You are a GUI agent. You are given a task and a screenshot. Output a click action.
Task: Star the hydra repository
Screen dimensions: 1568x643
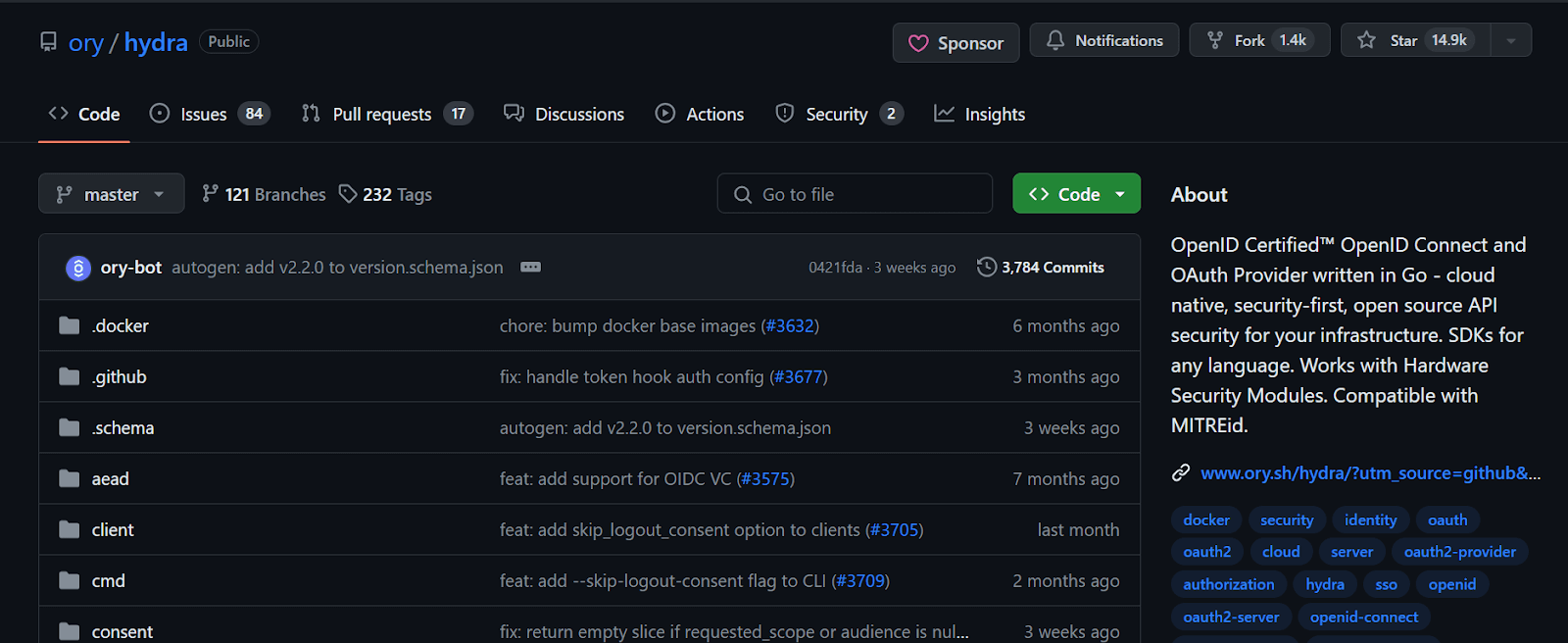point(1415,40)
